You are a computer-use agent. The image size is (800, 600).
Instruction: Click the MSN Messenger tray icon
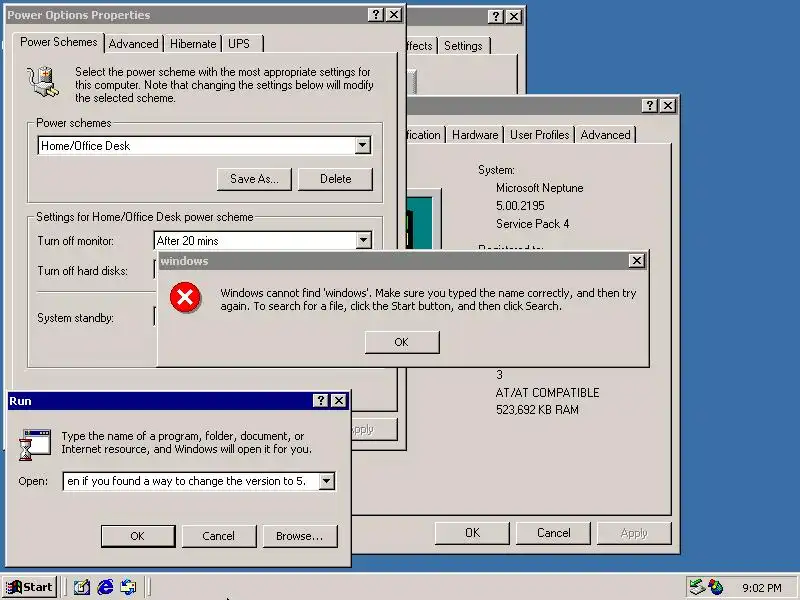[716, 587]
